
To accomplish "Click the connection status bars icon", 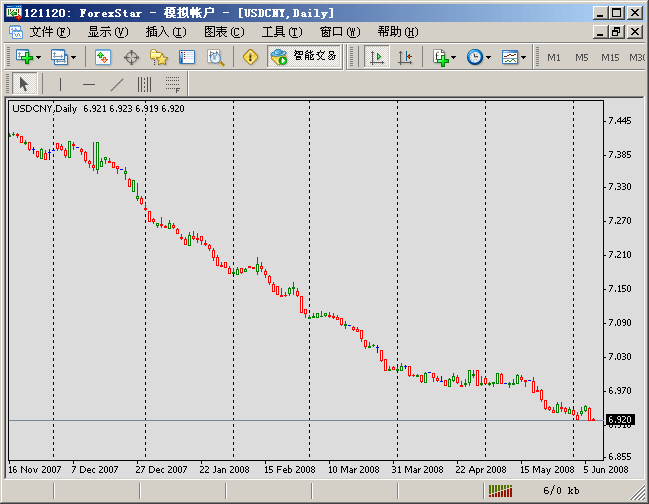I will pyautogui.click(x=500, y=491).
